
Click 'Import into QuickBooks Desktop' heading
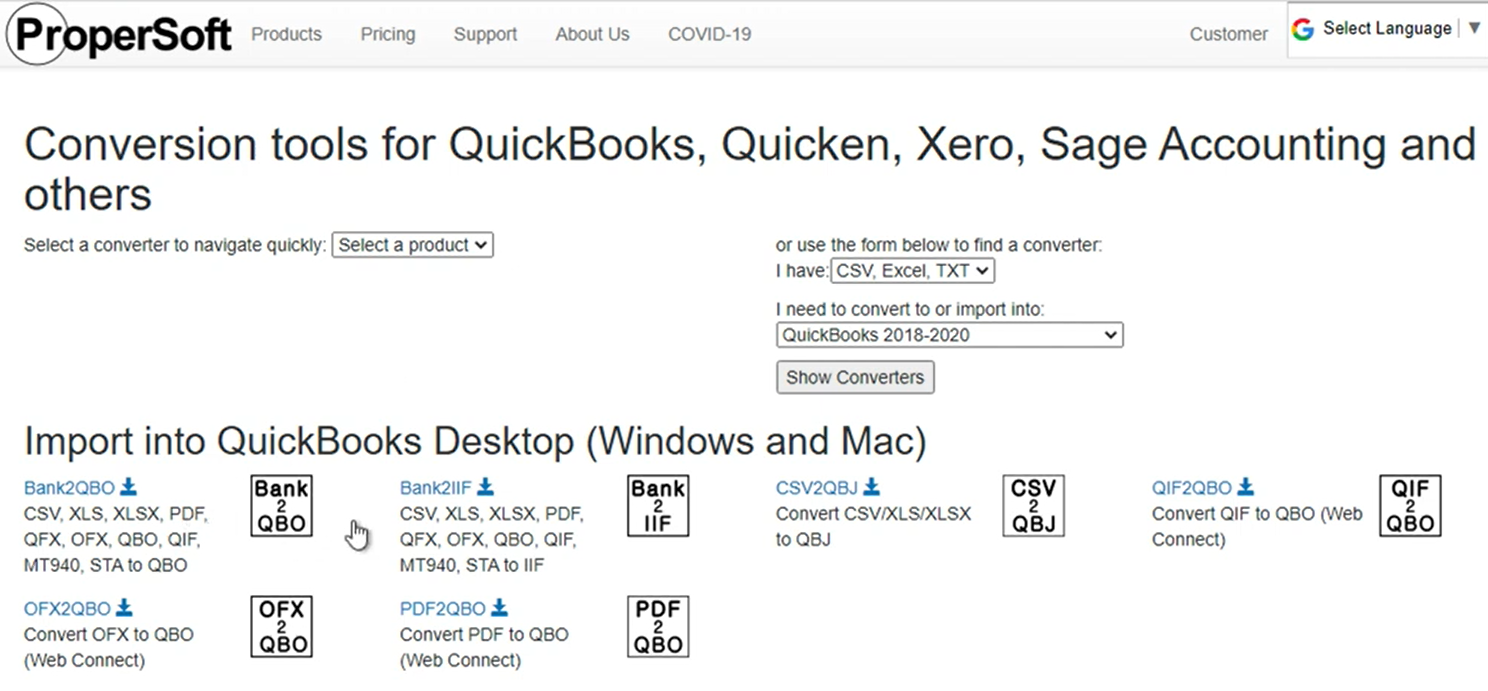[475, 441]
